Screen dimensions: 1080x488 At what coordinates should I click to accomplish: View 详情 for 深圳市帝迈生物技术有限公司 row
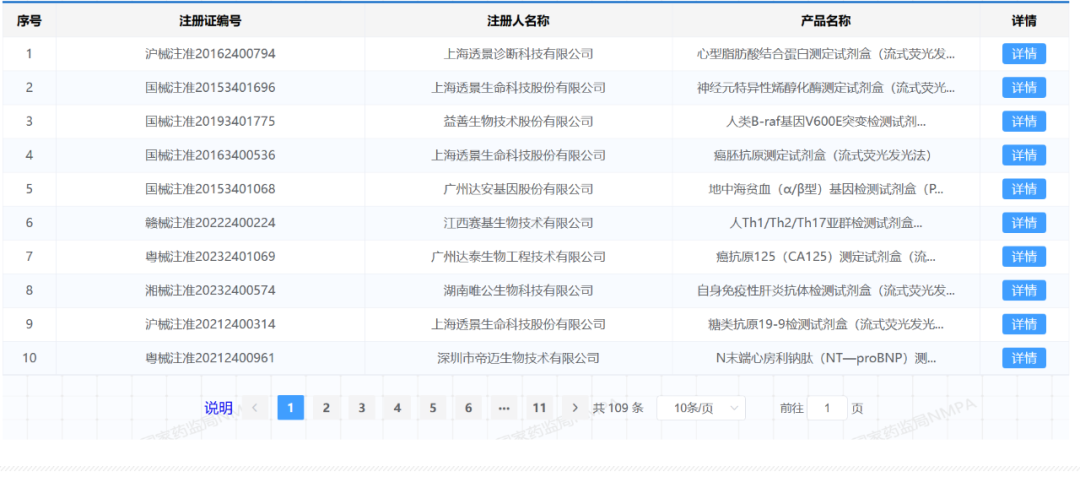(x=1023, y=358)
